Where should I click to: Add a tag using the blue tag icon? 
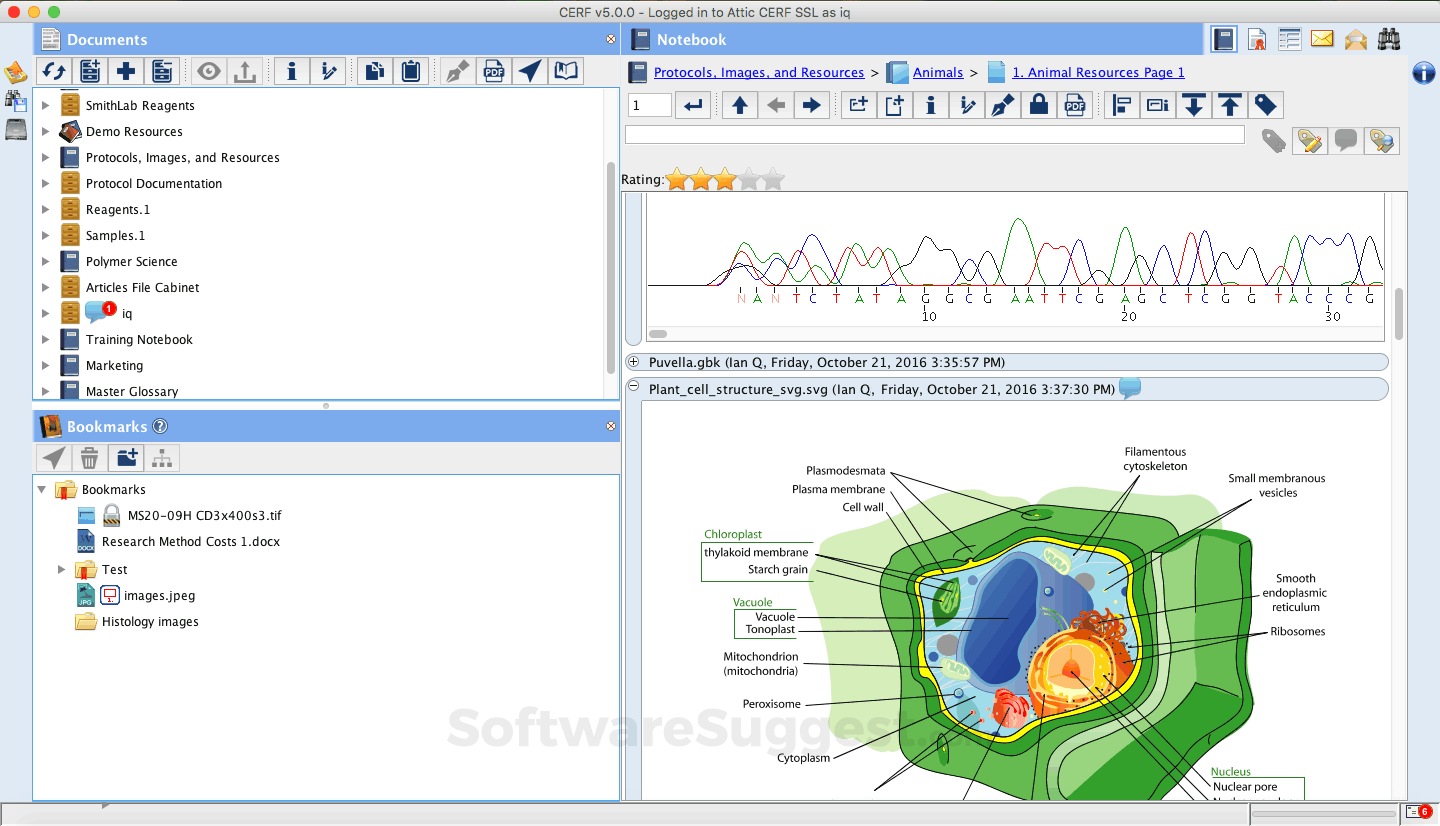point(1265,105)
